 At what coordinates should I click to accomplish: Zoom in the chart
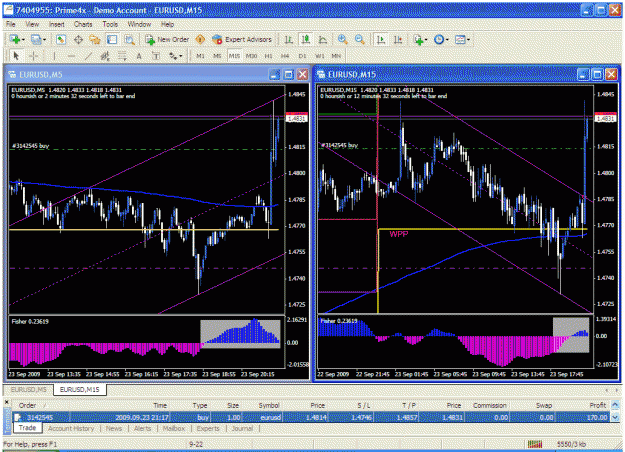tap(342, 39)
